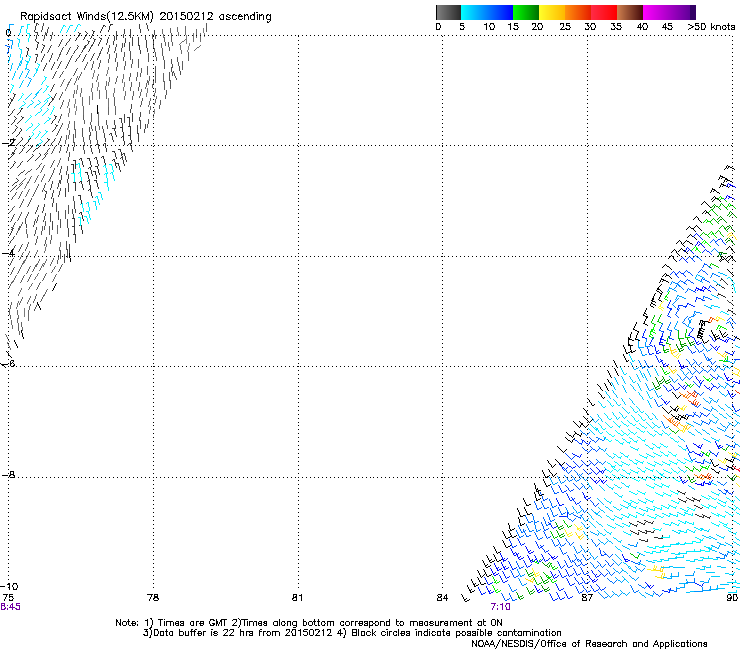Image resolution: width=740 pixels, height=650 pixels.
Task: Click the cyan-blue 5-15 knots color segment
Action: 487,12
